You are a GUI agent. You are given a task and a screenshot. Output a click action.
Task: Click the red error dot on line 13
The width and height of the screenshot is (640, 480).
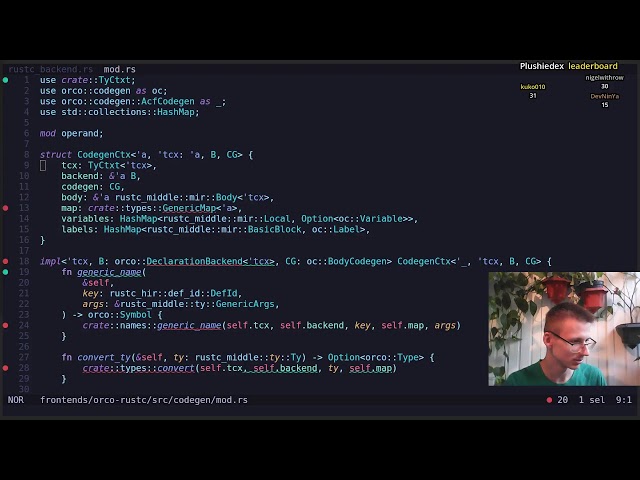[5, 208]
